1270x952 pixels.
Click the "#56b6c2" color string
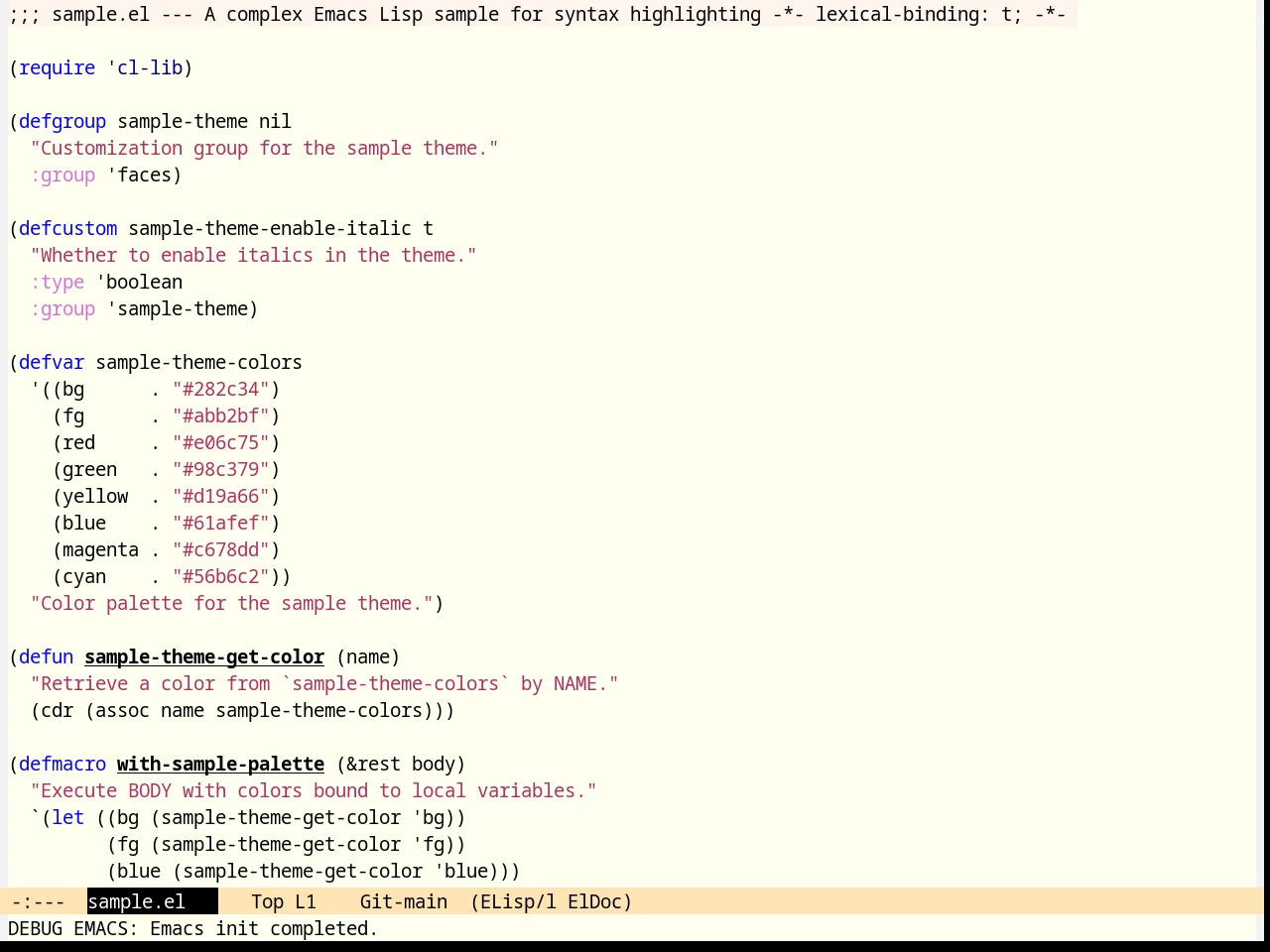click(x=221, y=576)
